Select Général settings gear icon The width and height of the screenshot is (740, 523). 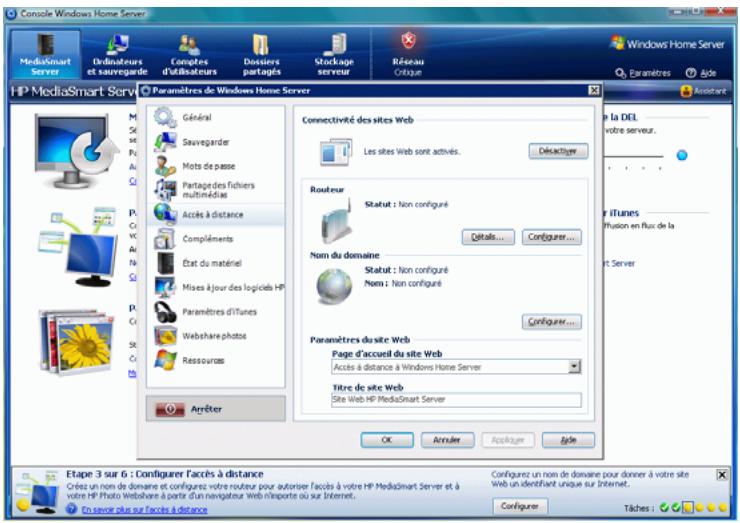pos(165,117)
